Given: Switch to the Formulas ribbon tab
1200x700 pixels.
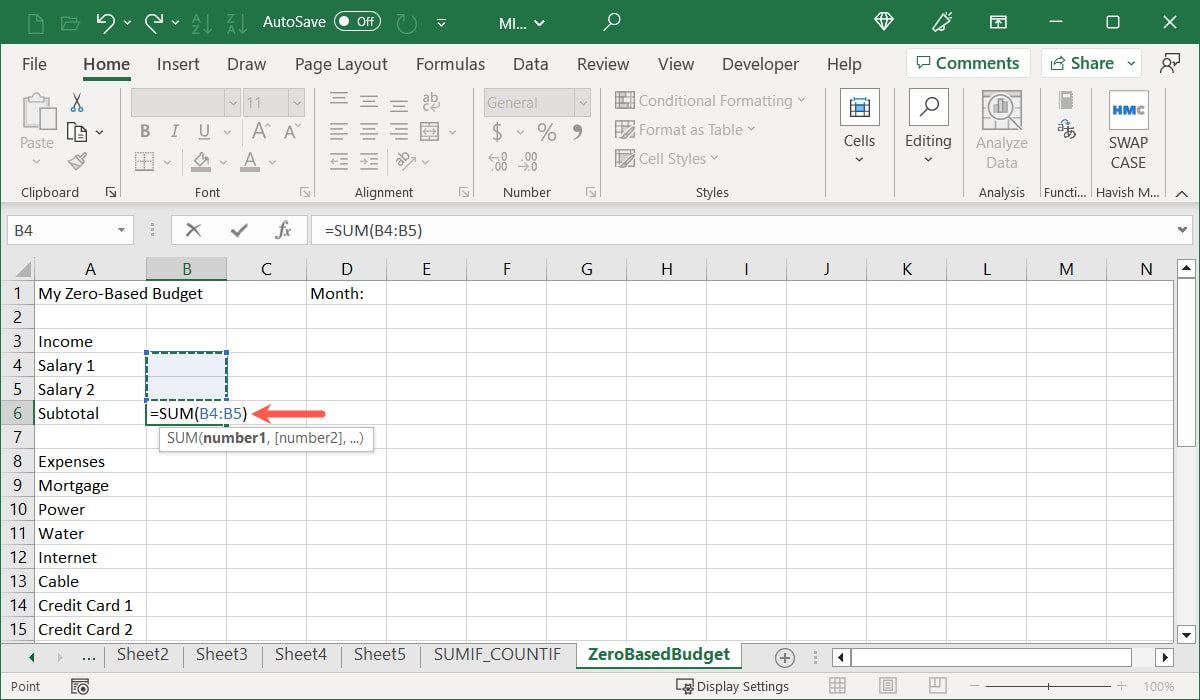Looking at the screenshot, I should [450, 63].
